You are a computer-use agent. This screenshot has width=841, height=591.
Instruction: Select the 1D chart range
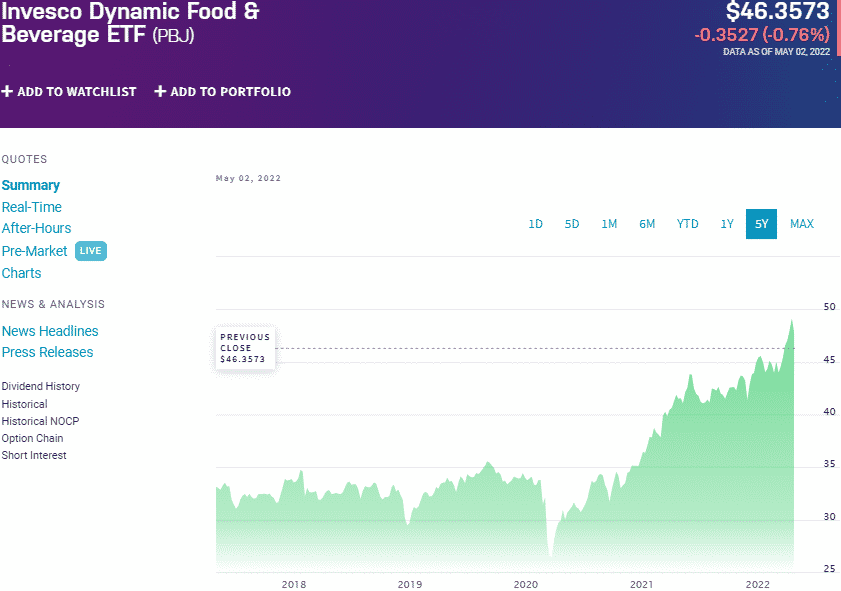tap(535, 224)
